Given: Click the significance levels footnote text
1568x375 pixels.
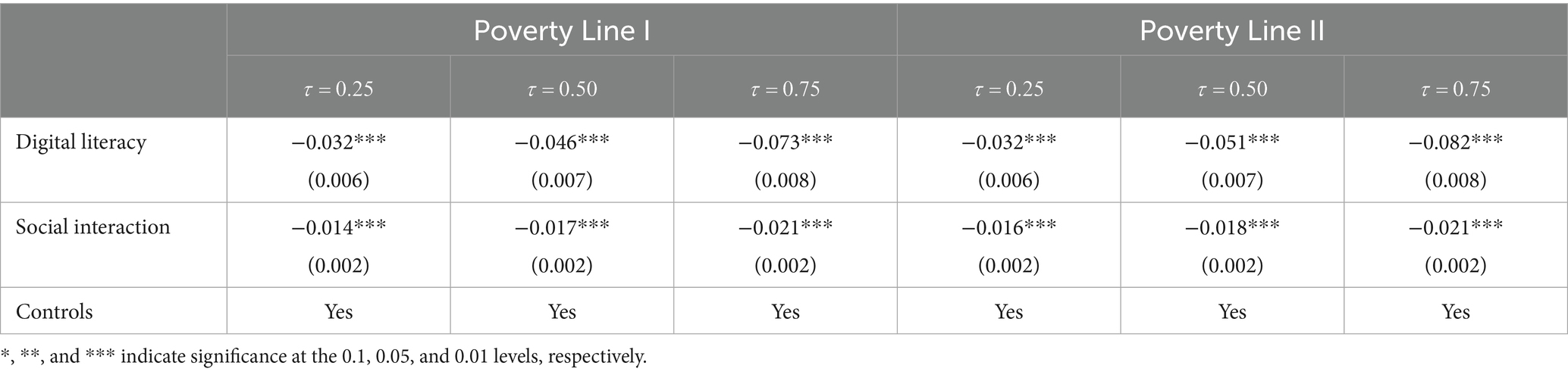Looking at the screenshot, I should [x=324, y=356].
